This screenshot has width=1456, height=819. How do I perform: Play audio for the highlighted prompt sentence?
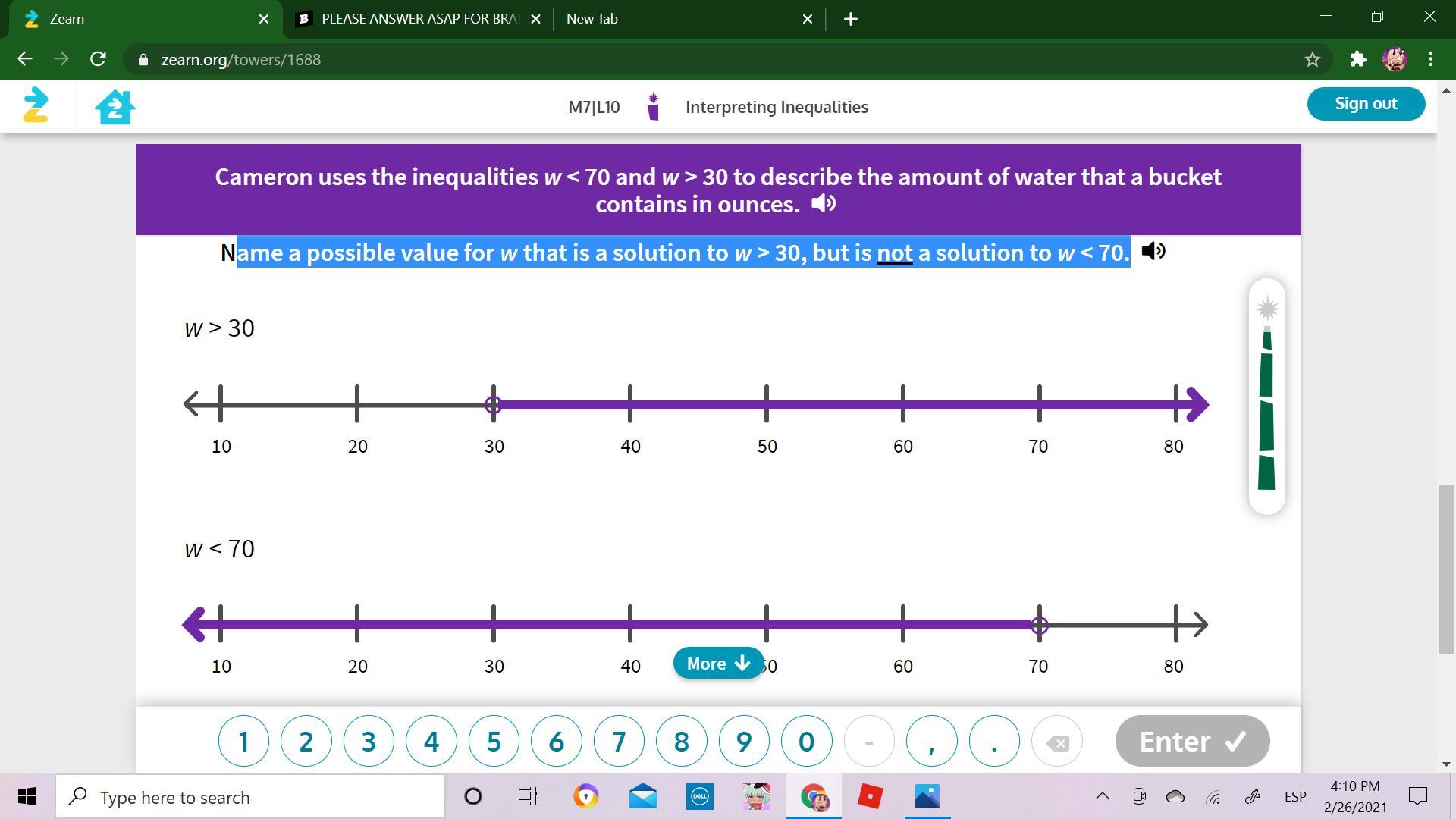tap(1153, 251)
